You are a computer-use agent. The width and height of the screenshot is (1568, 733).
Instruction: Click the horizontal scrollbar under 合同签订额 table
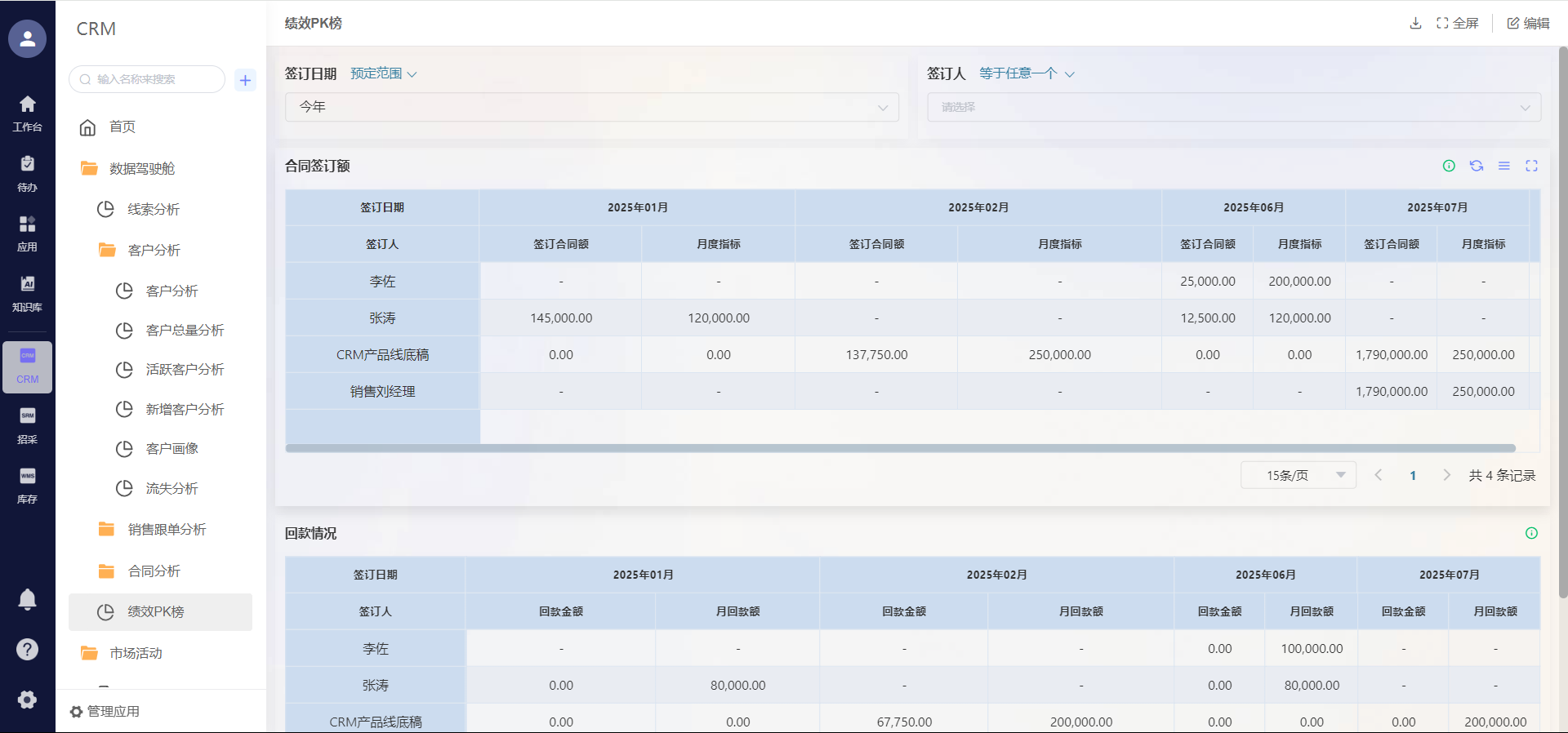tap(900, 448)
